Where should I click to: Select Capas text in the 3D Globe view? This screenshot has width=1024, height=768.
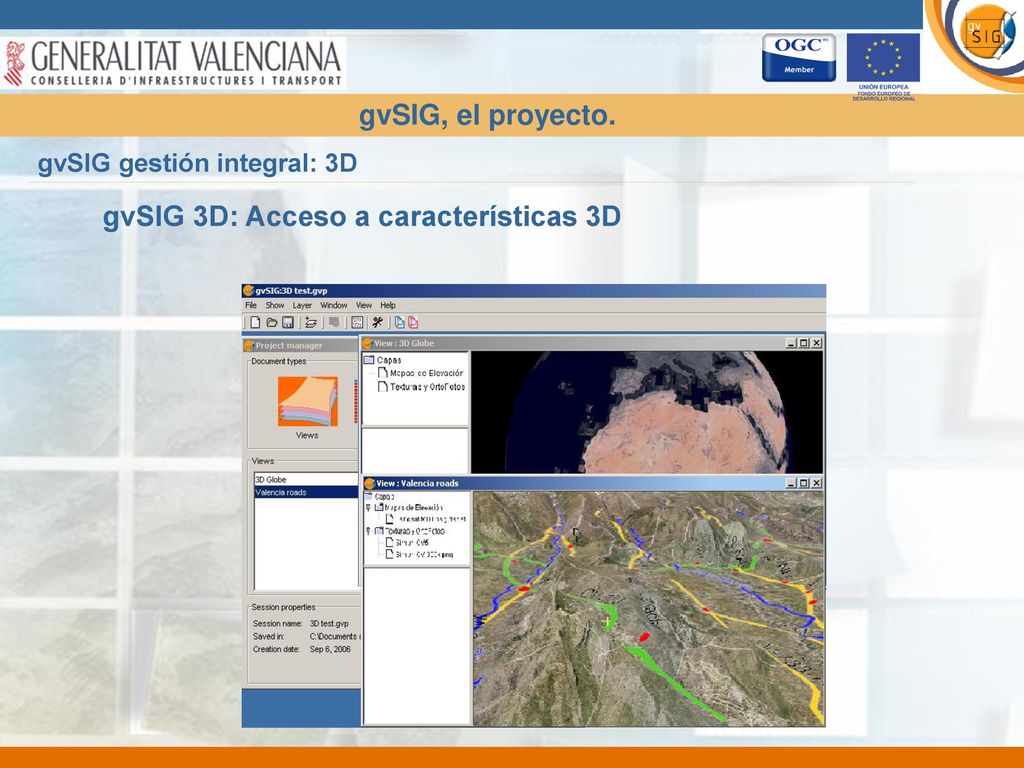tap(389, 360)
